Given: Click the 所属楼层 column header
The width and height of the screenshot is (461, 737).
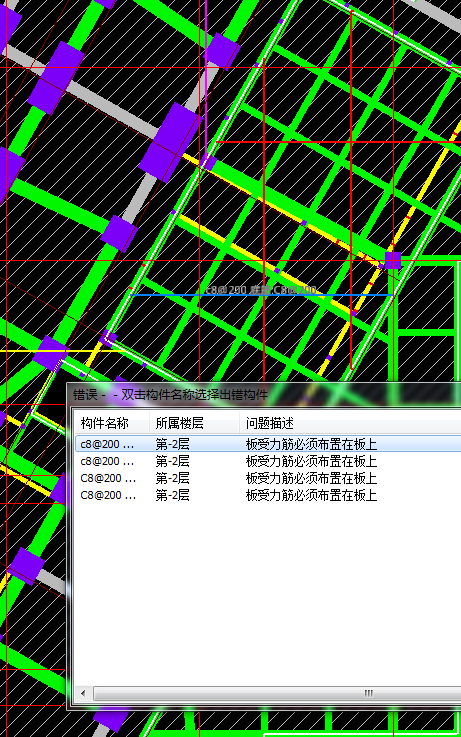Looking at the screenshot, I should coord(179,423).
